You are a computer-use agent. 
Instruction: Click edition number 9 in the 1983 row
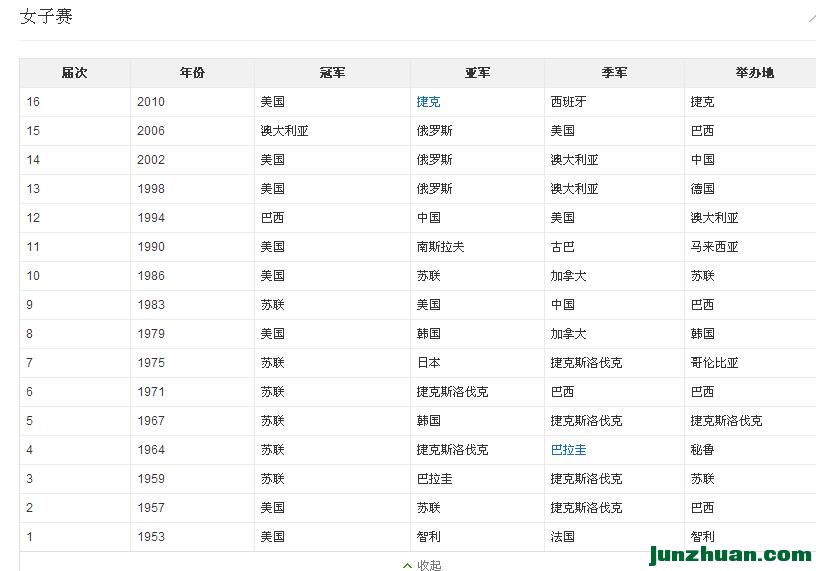30,304
